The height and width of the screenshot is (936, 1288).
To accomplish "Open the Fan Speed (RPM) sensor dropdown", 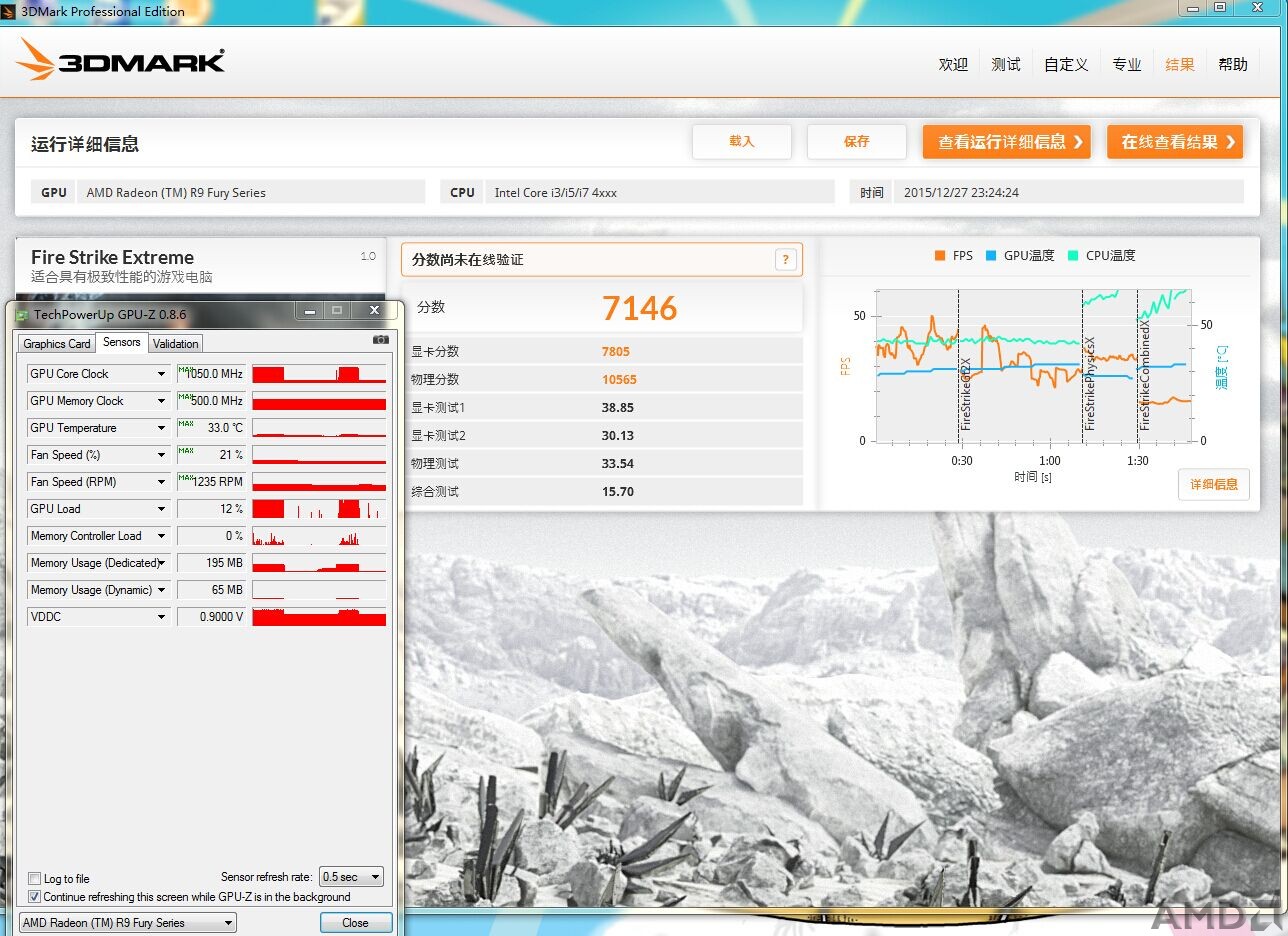I will [161, 482].
